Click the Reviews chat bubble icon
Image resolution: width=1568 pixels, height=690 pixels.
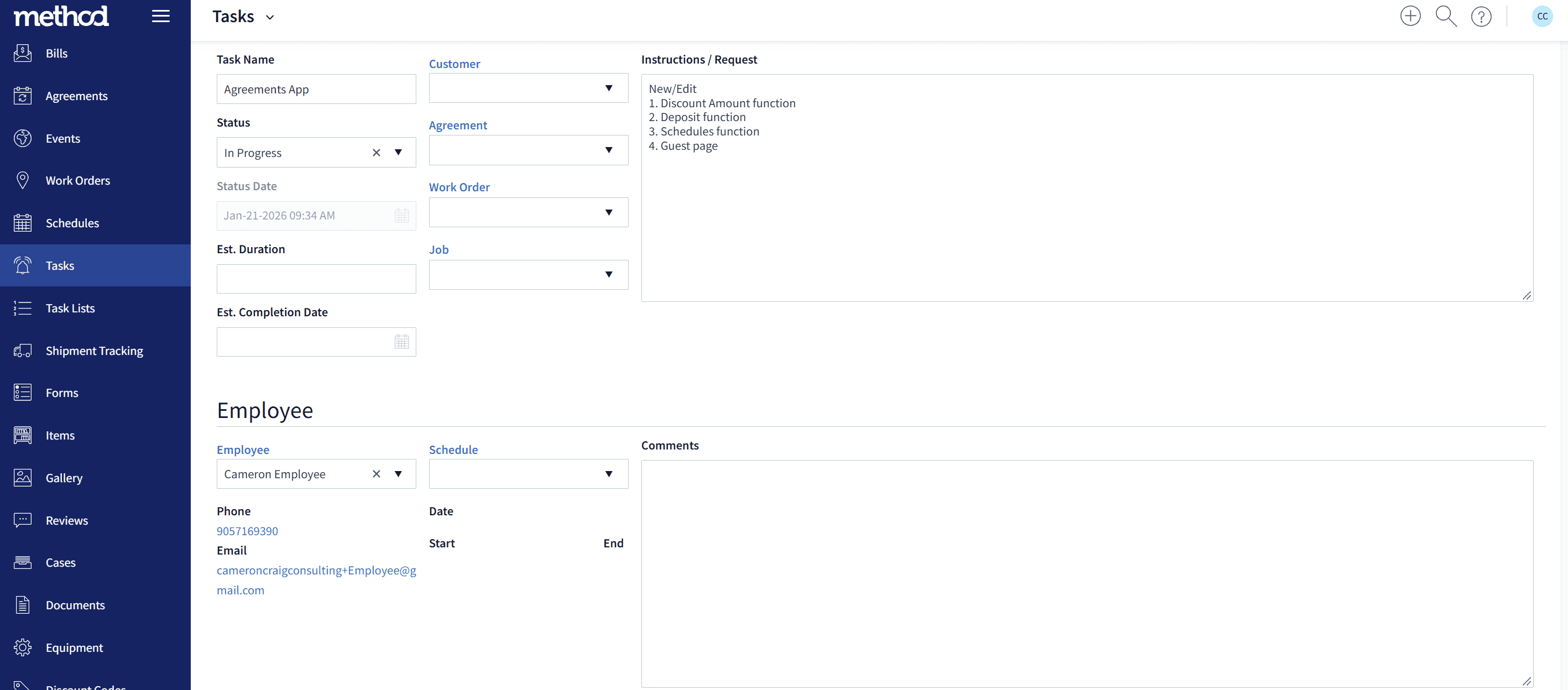23,520
